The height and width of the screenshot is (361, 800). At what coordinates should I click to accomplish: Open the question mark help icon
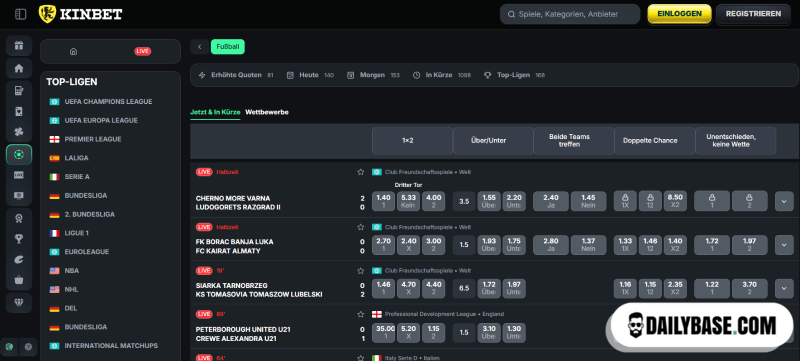click(x=28, y=347)
